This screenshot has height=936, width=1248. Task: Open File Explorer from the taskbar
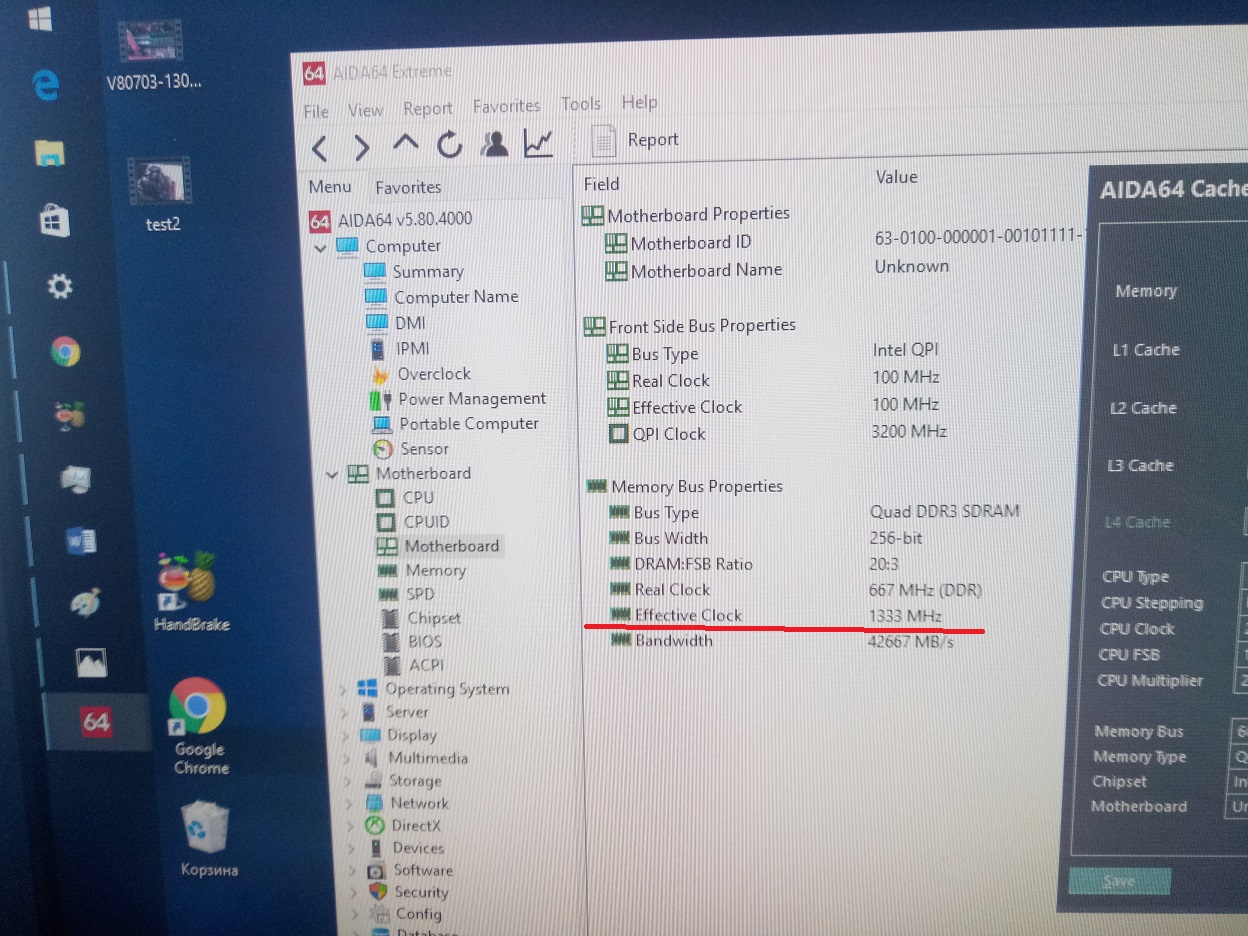(x=50, y=153)
